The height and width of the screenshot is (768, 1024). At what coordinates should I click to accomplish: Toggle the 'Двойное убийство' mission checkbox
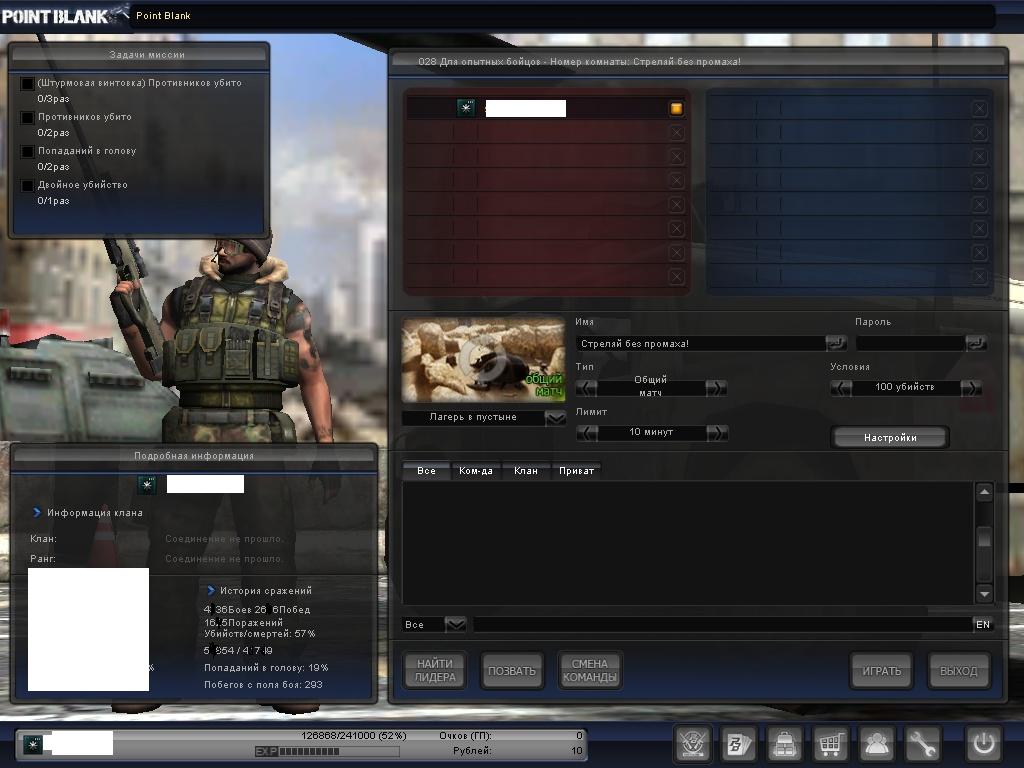28,185
